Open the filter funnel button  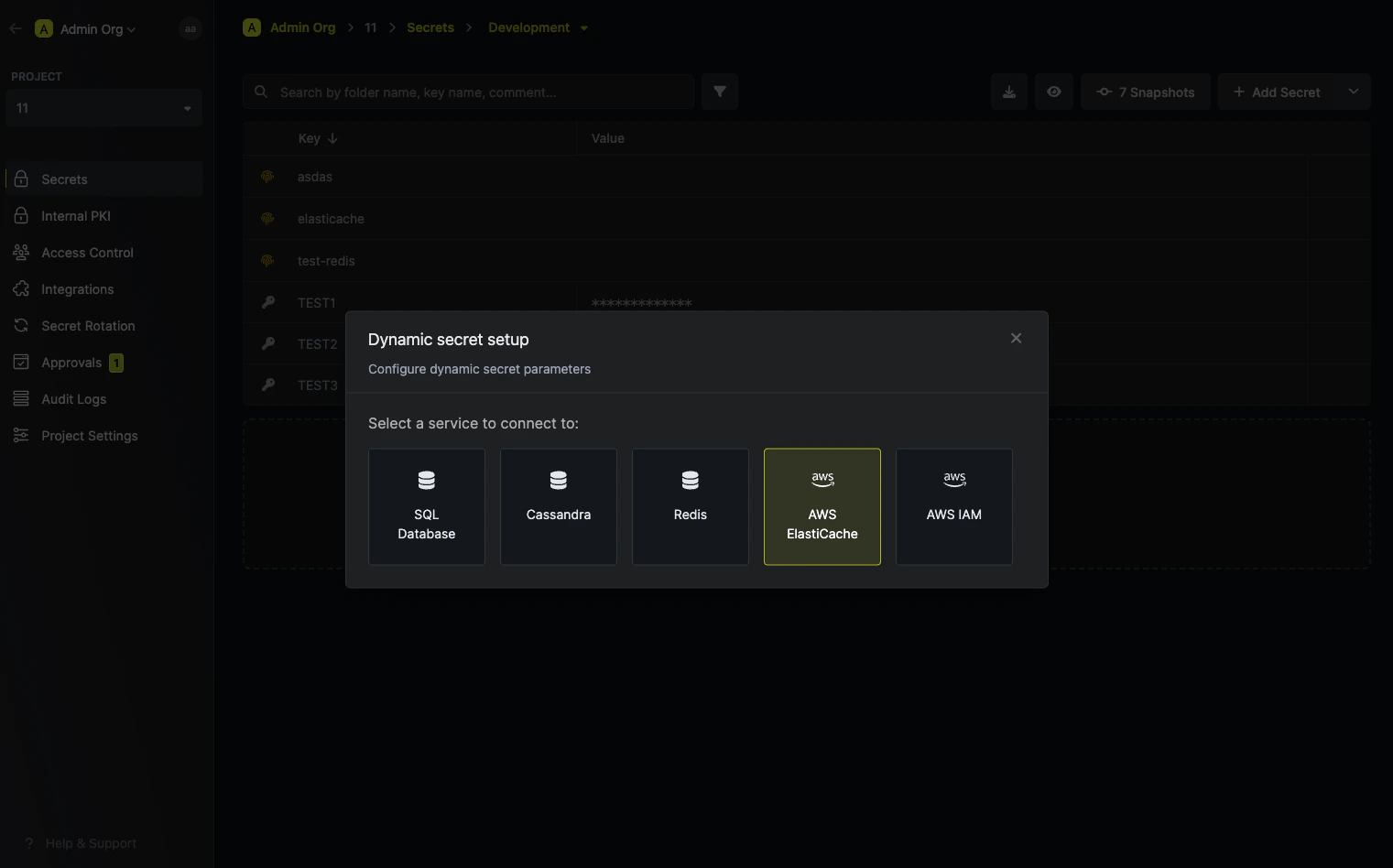720,92
